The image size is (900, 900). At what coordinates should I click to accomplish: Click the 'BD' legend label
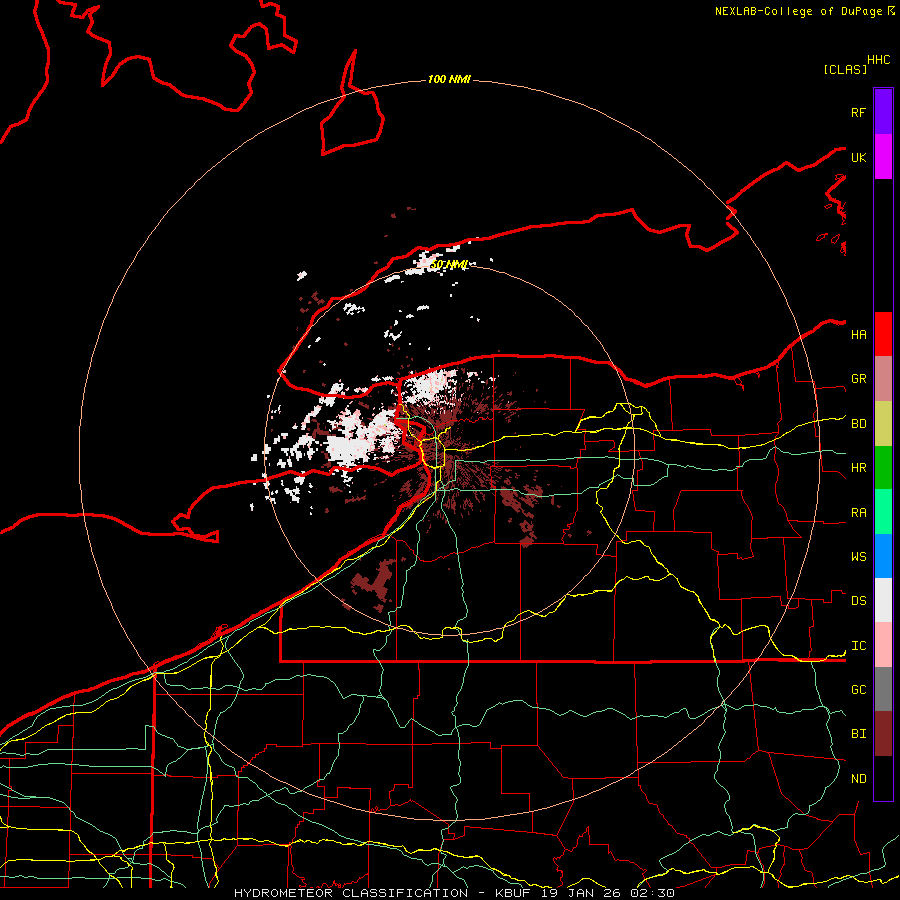858,424
